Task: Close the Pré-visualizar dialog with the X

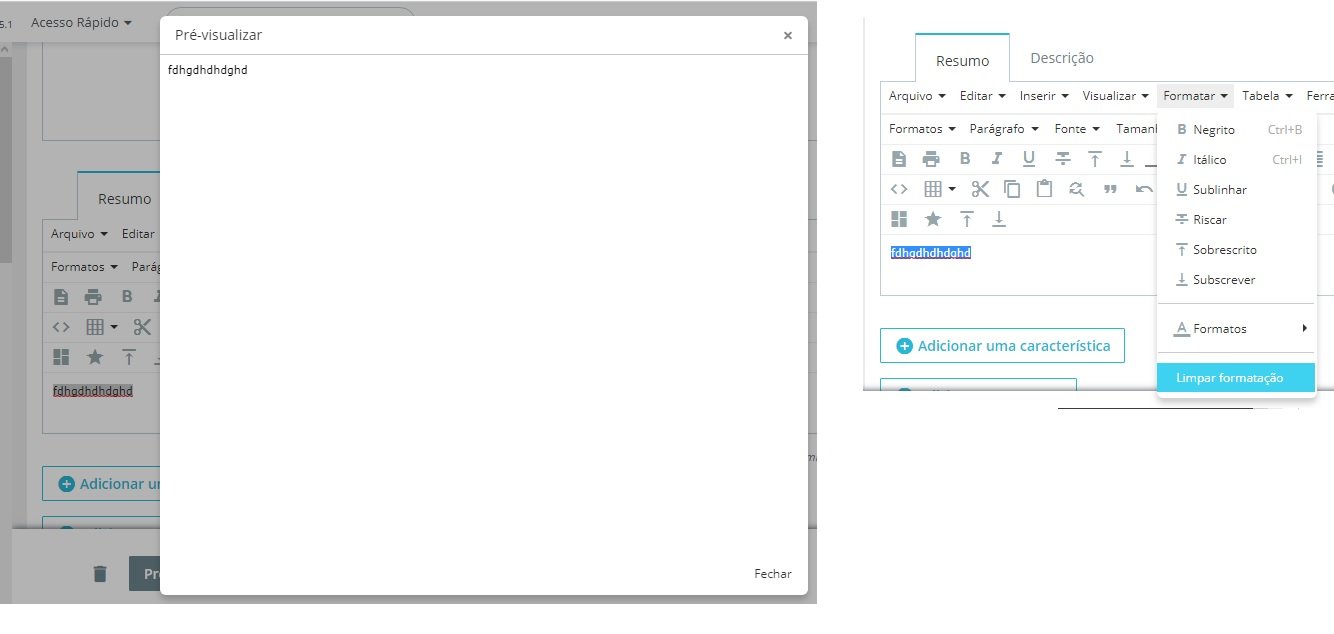Action: coord(788,35)
